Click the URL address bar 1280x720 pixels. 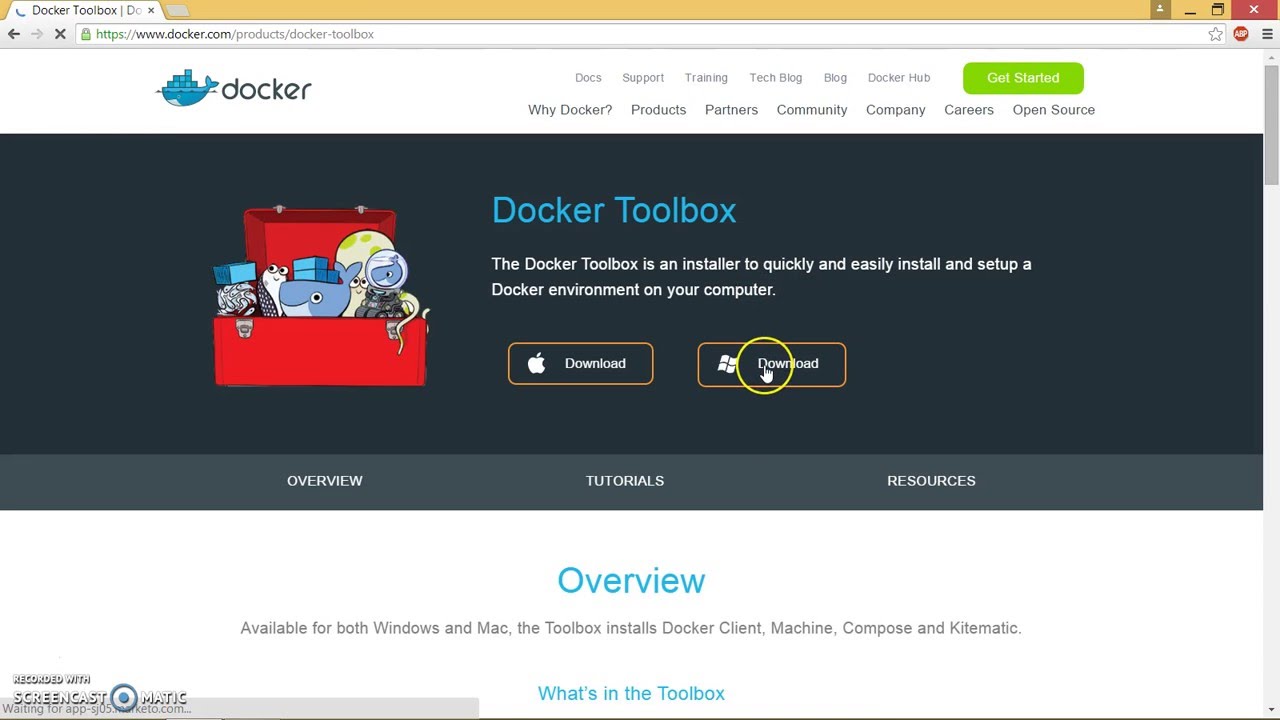[x=640, y=34]
